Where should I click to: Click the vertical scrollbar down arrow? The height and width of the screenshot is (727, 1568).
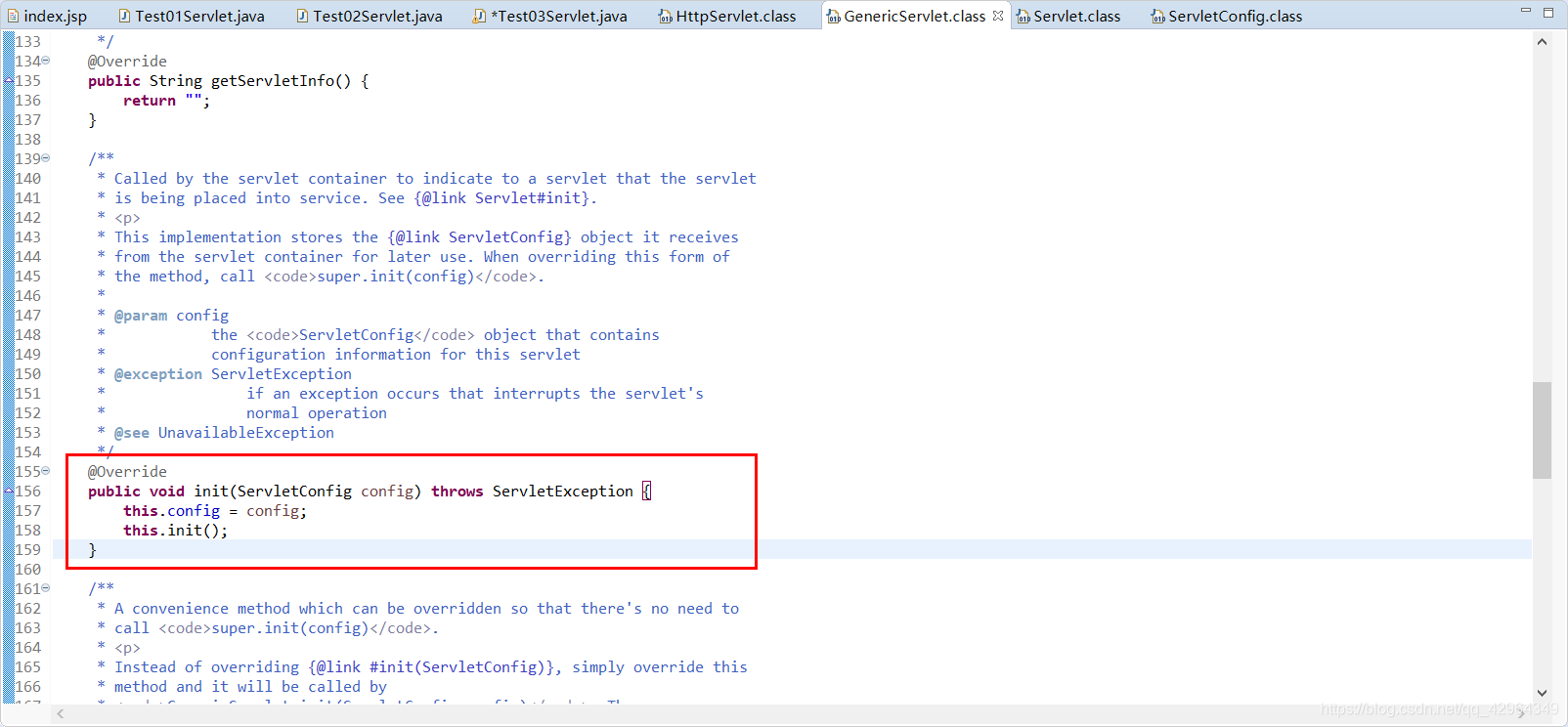[1543, 693]
